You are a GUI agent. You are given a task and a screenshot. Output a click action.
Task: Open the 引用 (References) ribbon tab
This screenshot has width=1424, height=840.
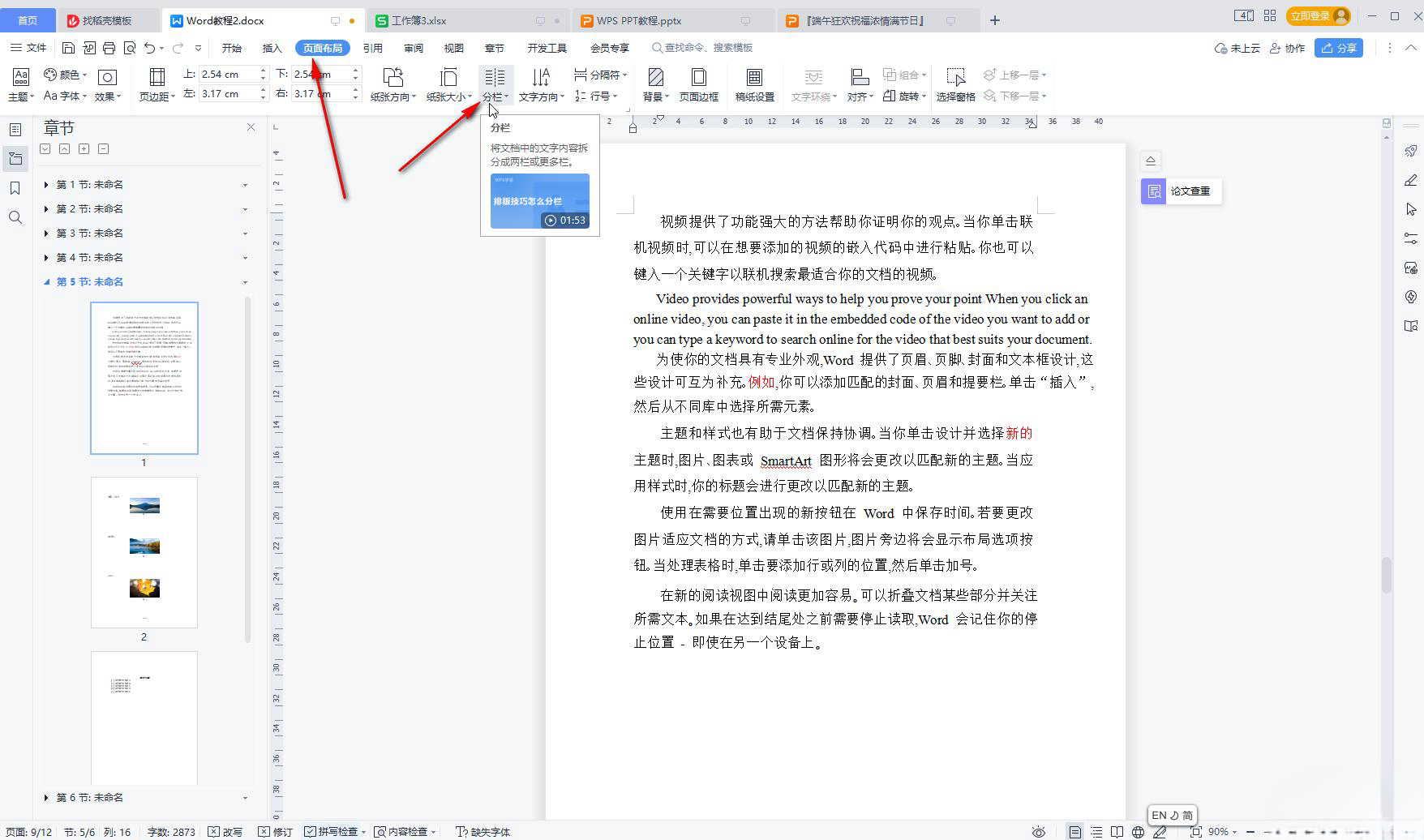(x=373, y=48)
